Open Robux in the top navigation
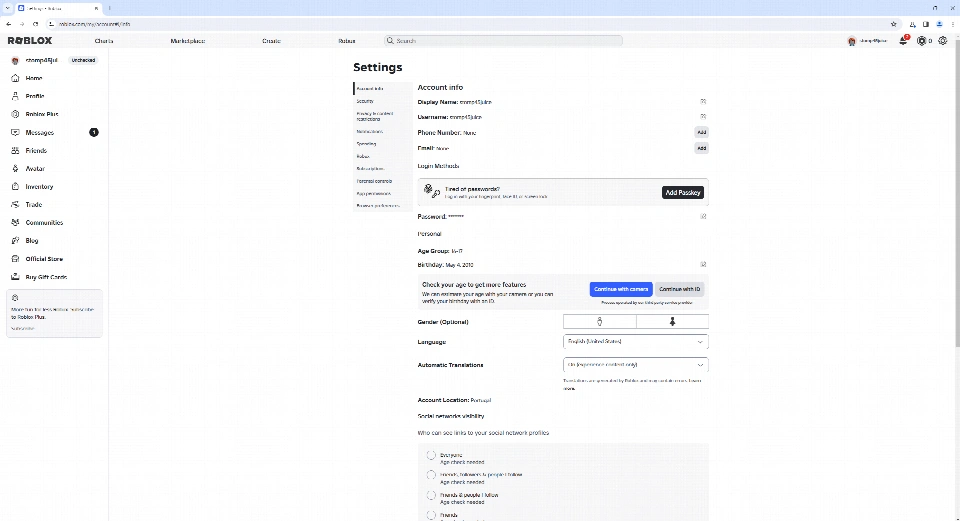Viewport: 960px width, 521px height. pos(347,41)
